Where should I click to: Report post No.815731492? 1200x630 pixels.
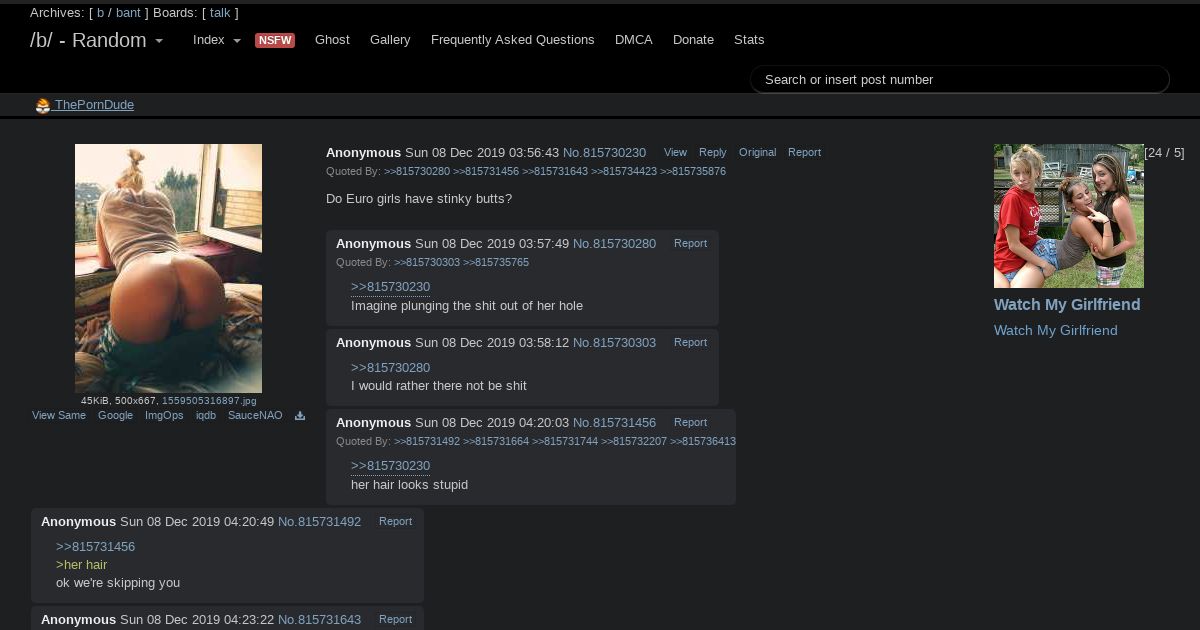point(395,522)
